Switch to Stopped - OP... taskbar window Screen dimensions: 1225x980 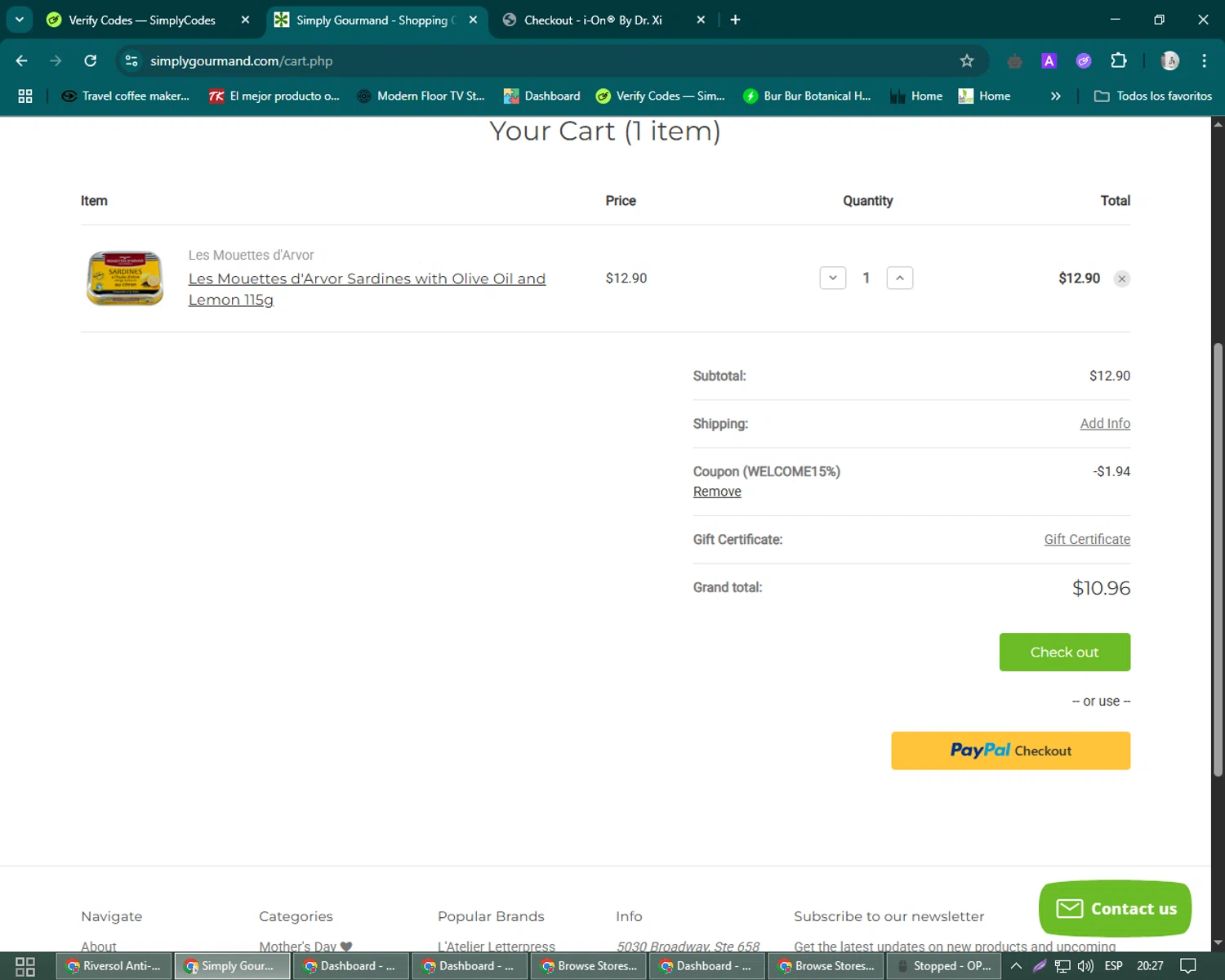click(945, 966)
